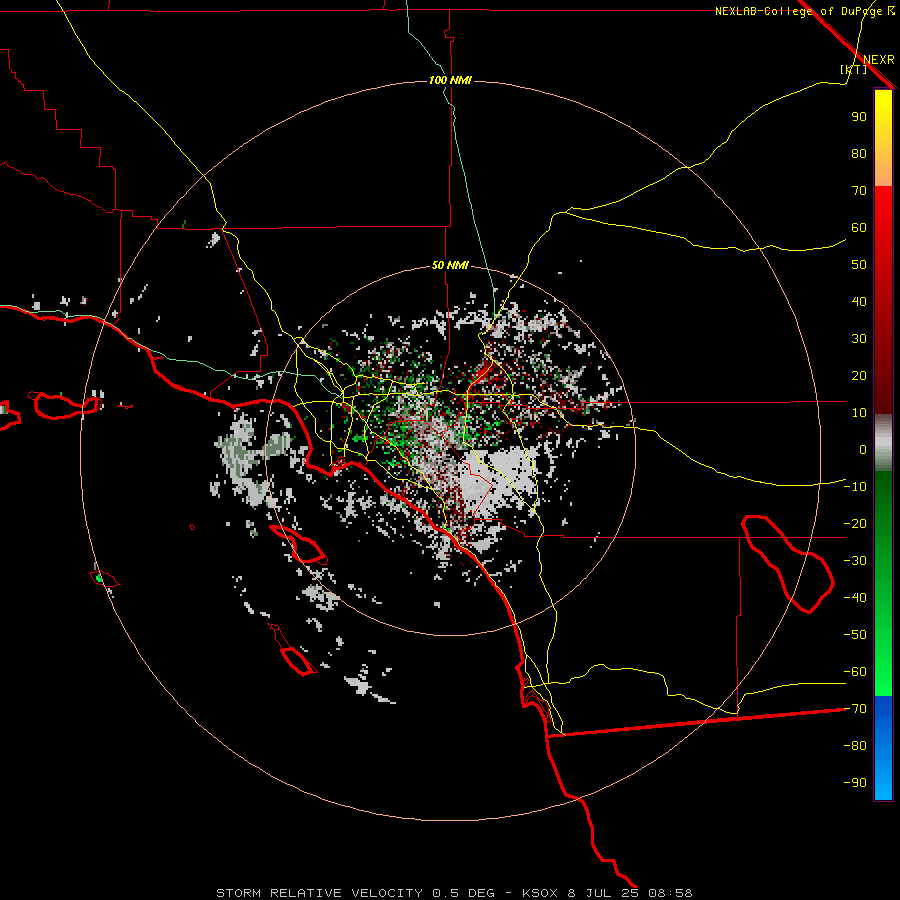This screenshot has width=900, height=900.
Task: Click the -30 scale value
Action: (x=855, y=561)
